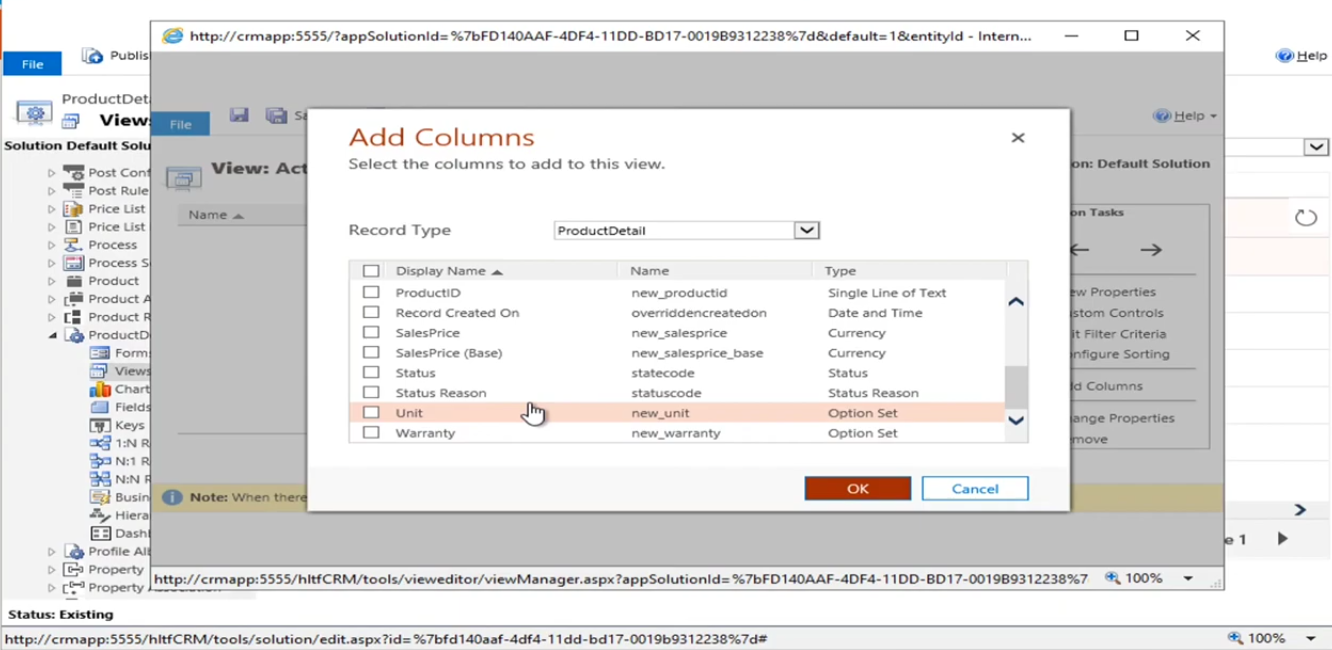Check the Unit column checkbox

point(371,412)
